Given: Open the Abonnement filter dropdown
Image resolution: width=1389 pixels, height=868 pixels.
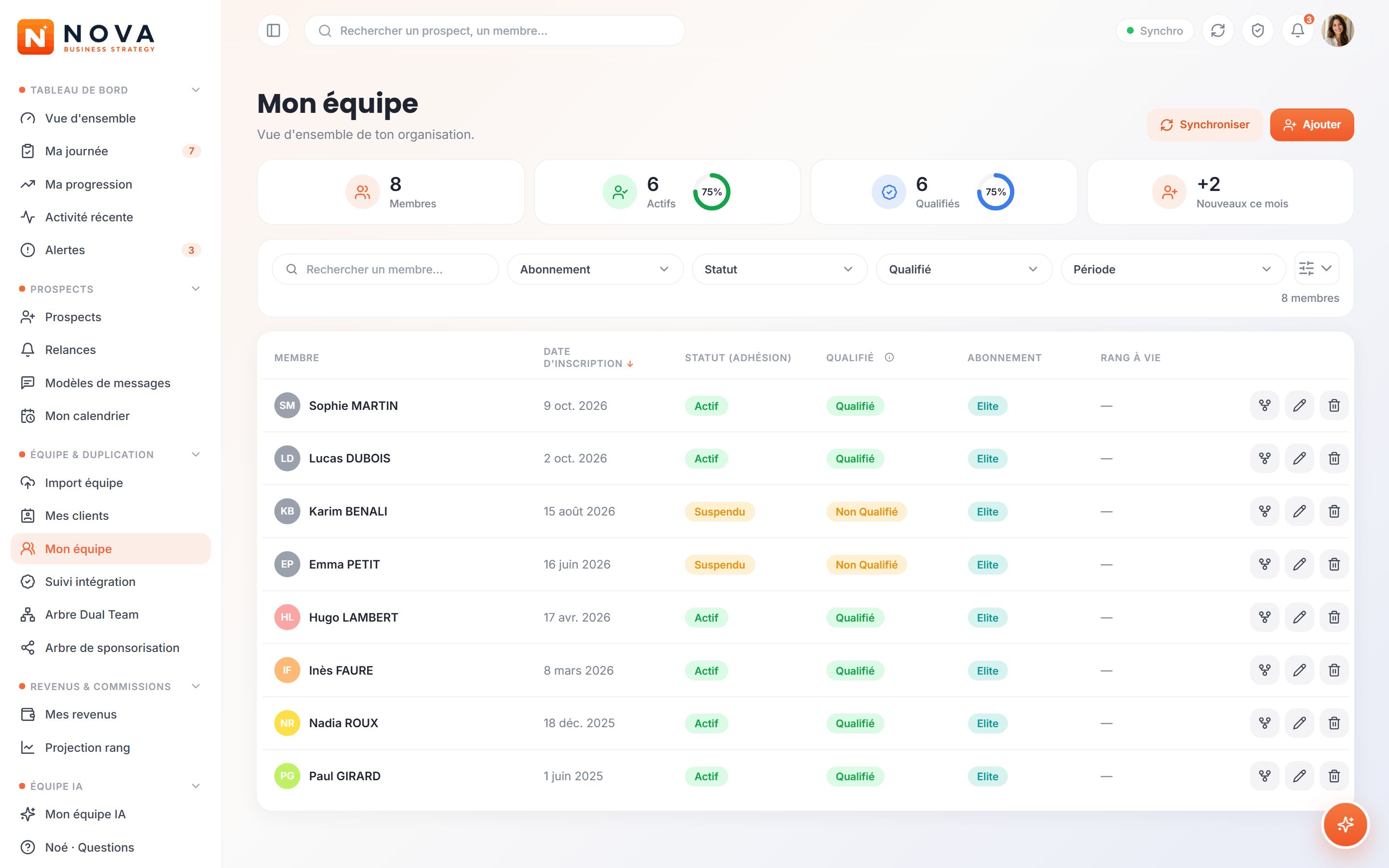Looking at the screenshot, I should coord(595,269).
